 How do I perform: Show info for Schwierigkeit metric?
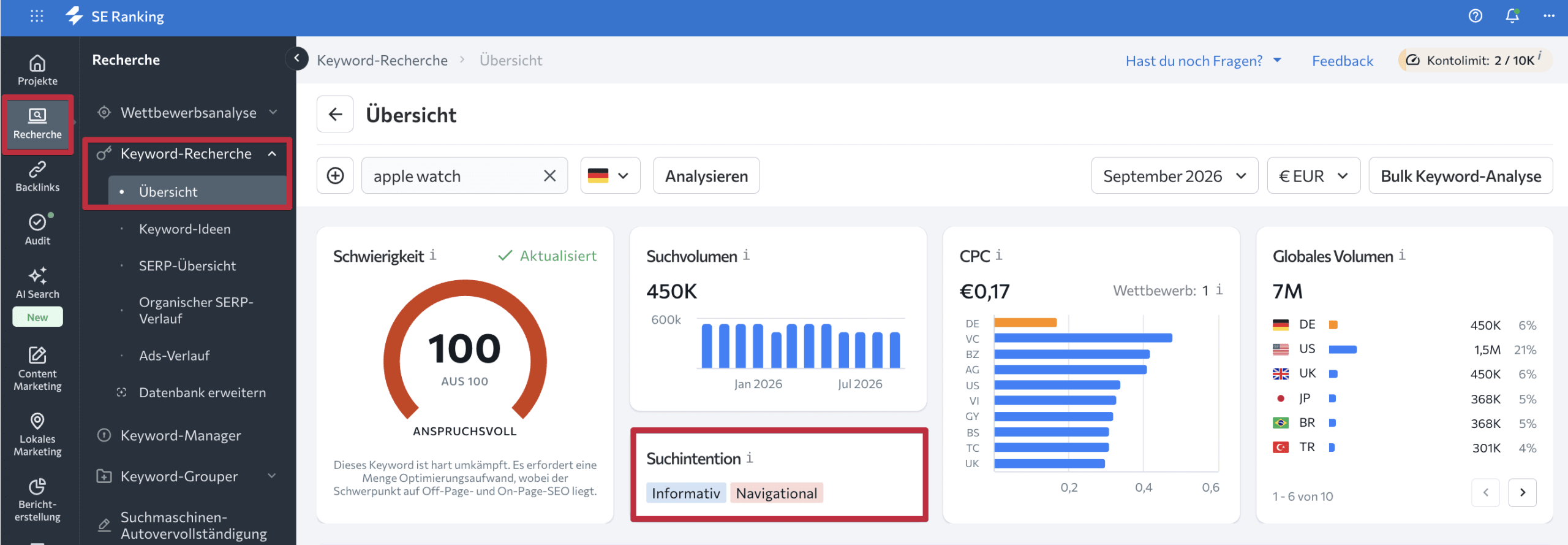(432, 254)
